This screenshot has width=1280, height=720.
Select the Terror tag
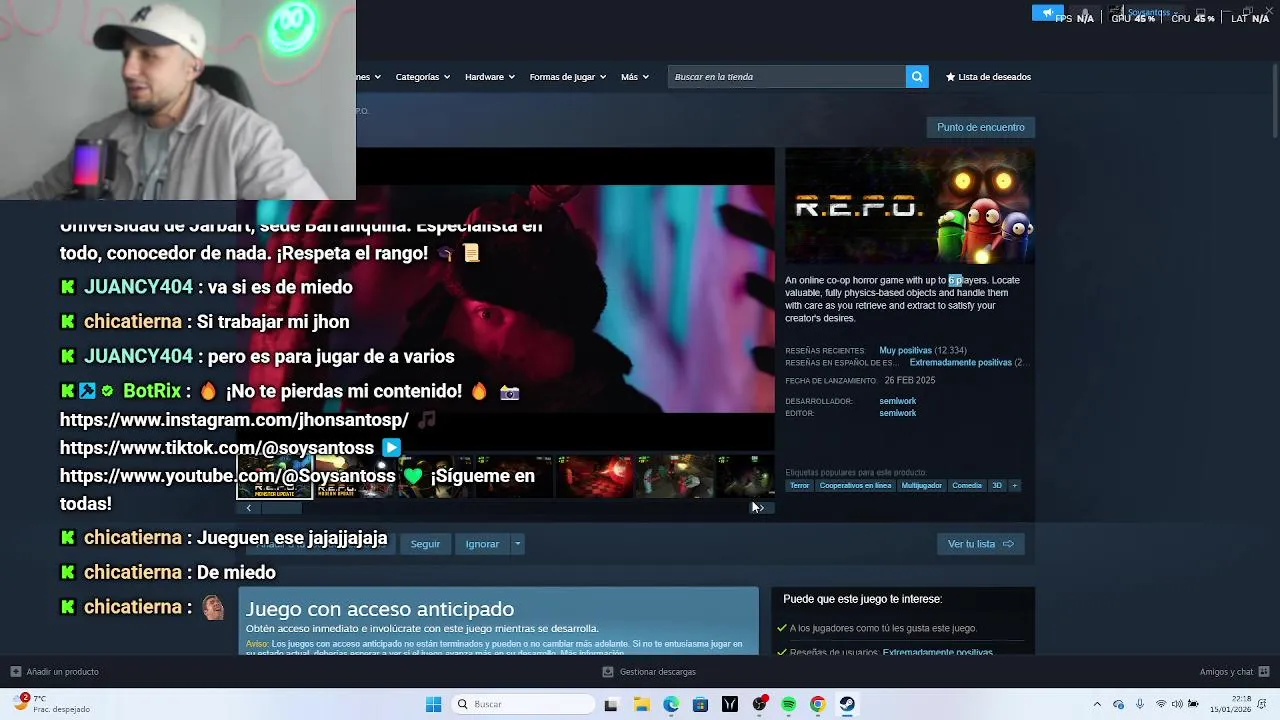click(799, 486)
